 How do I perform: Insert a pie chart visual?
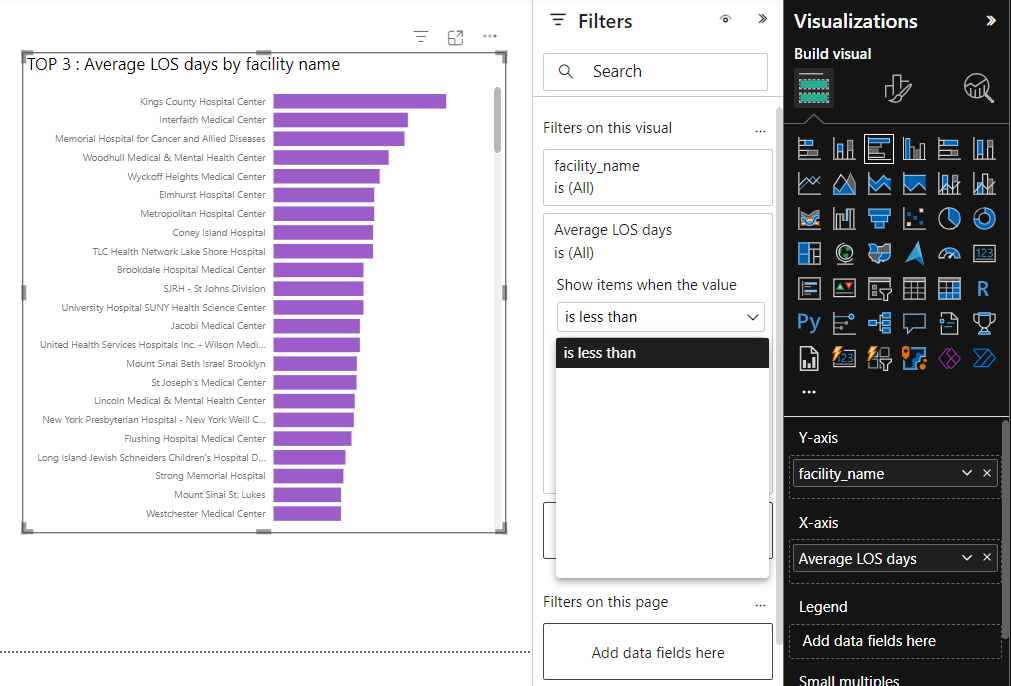tap(949, 219)
